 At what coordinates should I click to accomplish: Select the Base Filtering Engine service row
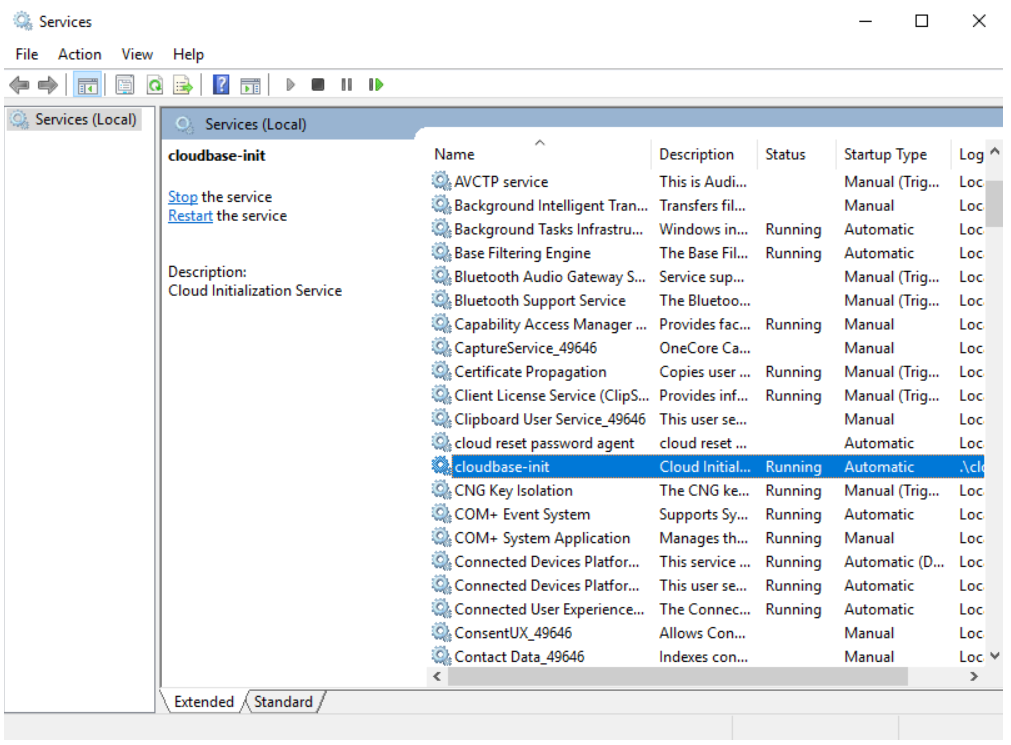[x=522, y=254]
